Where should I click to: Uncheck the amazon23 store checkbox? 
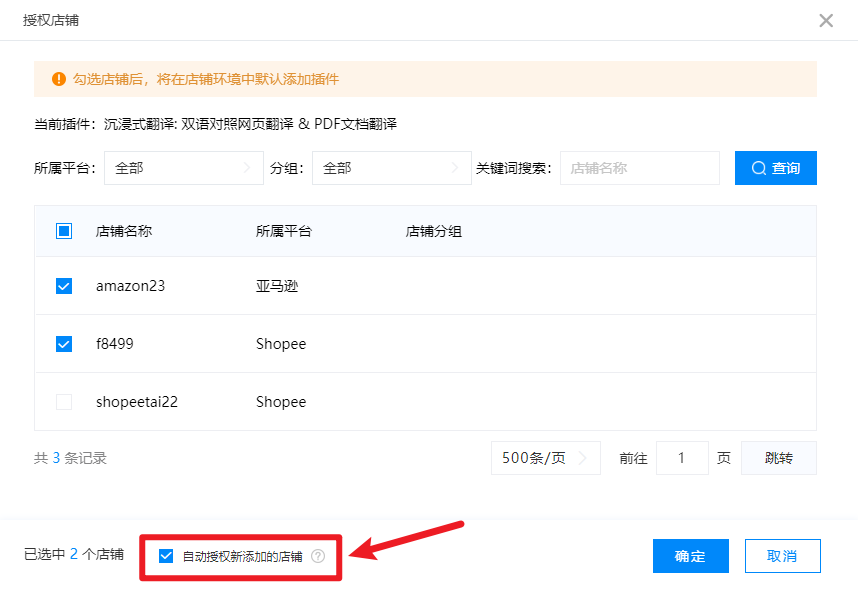click(x=64, y=286)
